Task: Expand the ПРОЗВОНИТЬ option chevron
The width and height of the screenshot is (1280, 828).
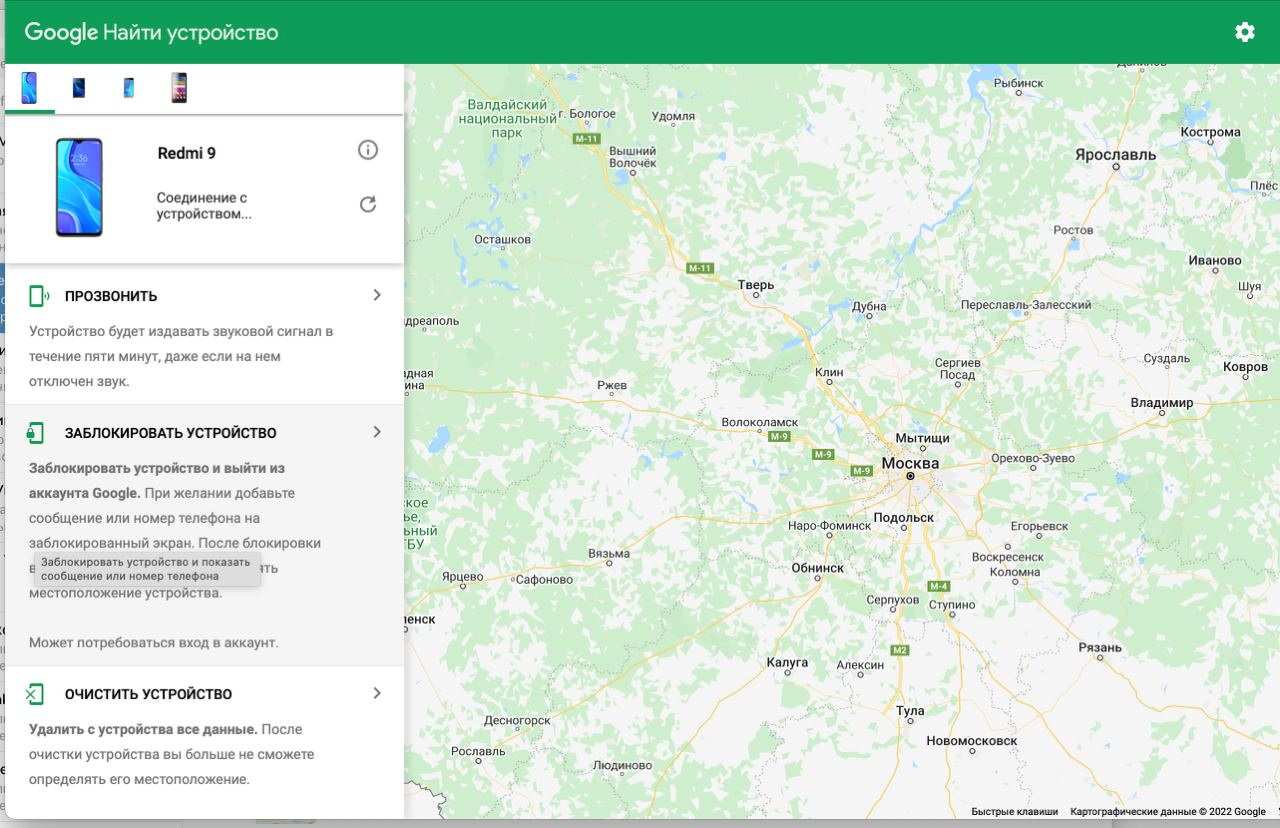Action: coord(377,295)
